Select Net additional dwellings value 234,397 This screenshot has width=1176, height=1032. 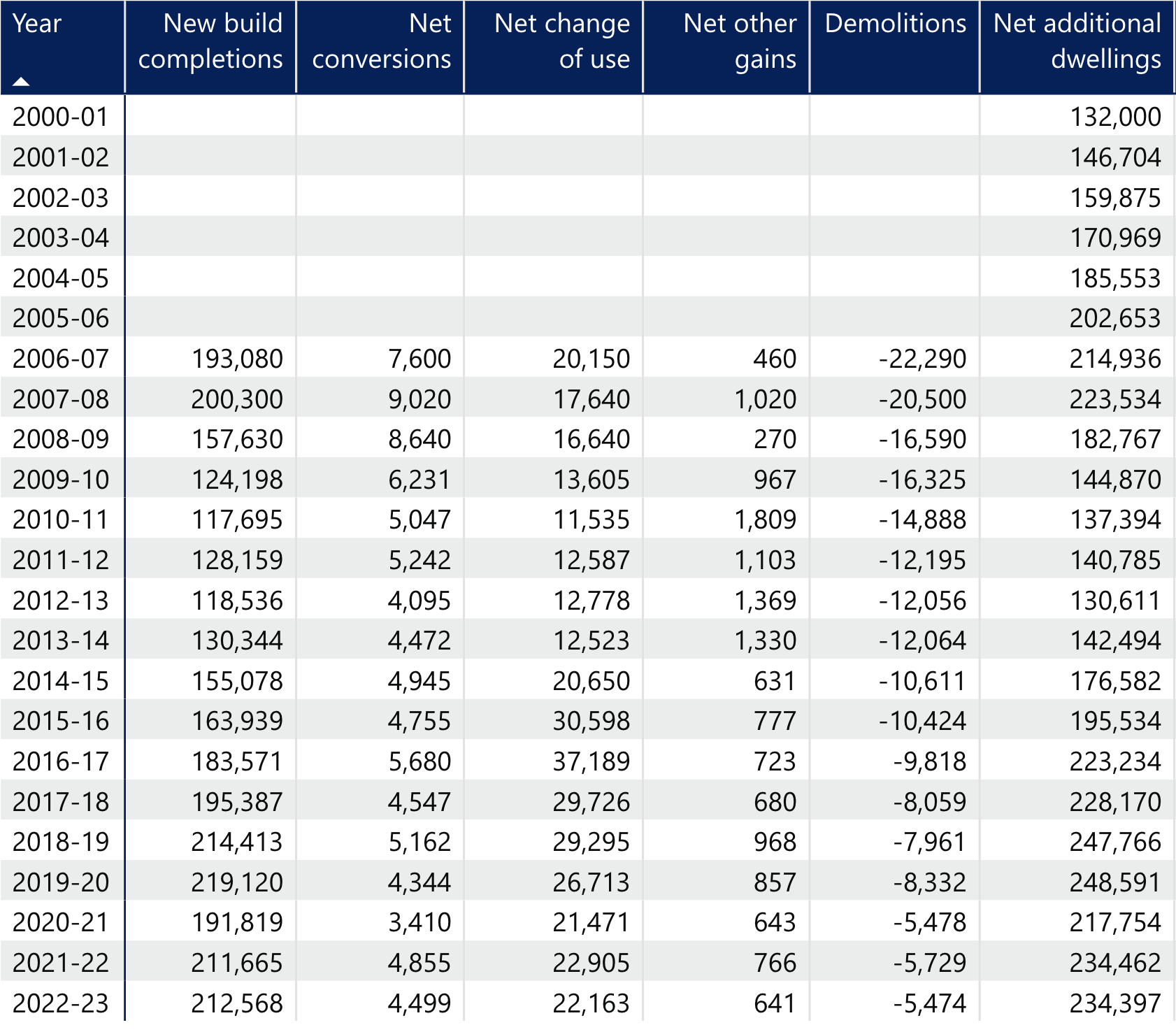[1116, 1003]
